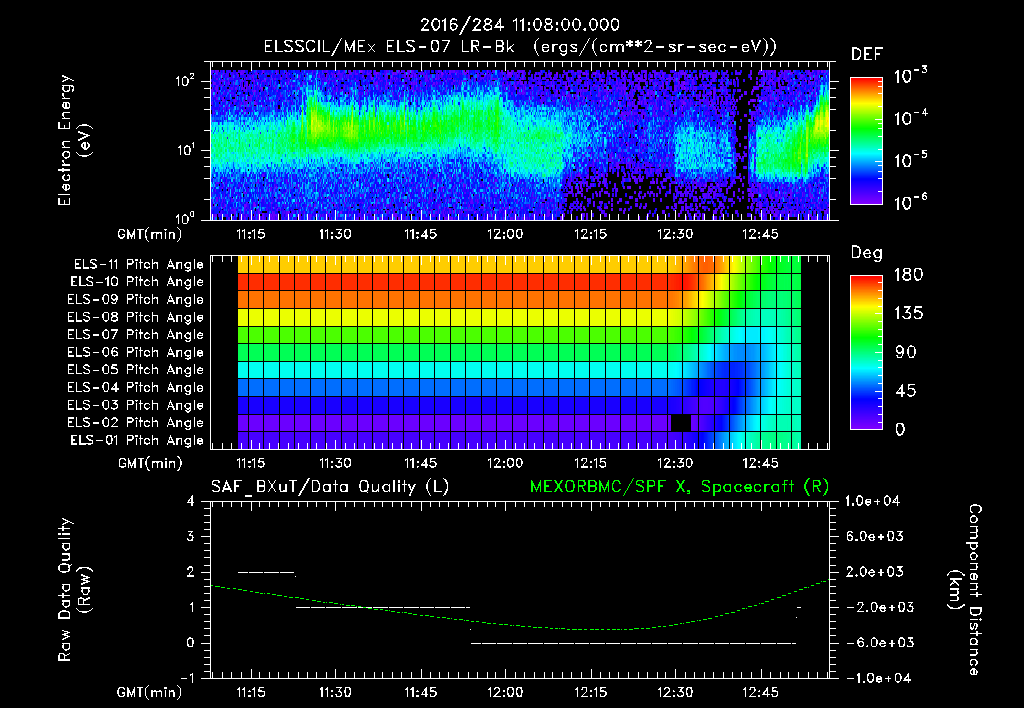Select the "ELS-10 Pitch Angle" row label
This screenshot has height=708, width=1024.
(x=136, y=282)
